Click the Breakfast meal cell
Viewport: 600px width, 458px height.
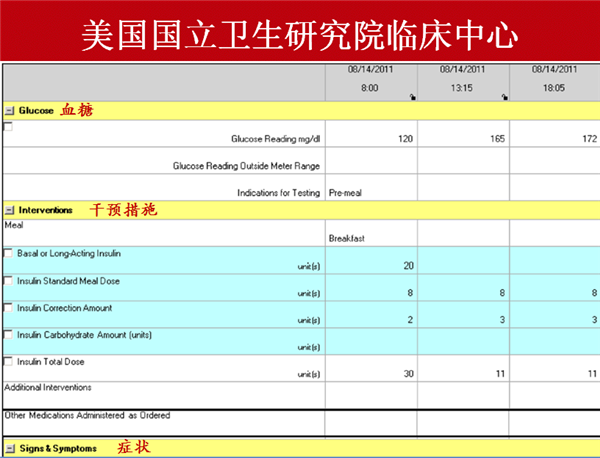click(371, 233)
